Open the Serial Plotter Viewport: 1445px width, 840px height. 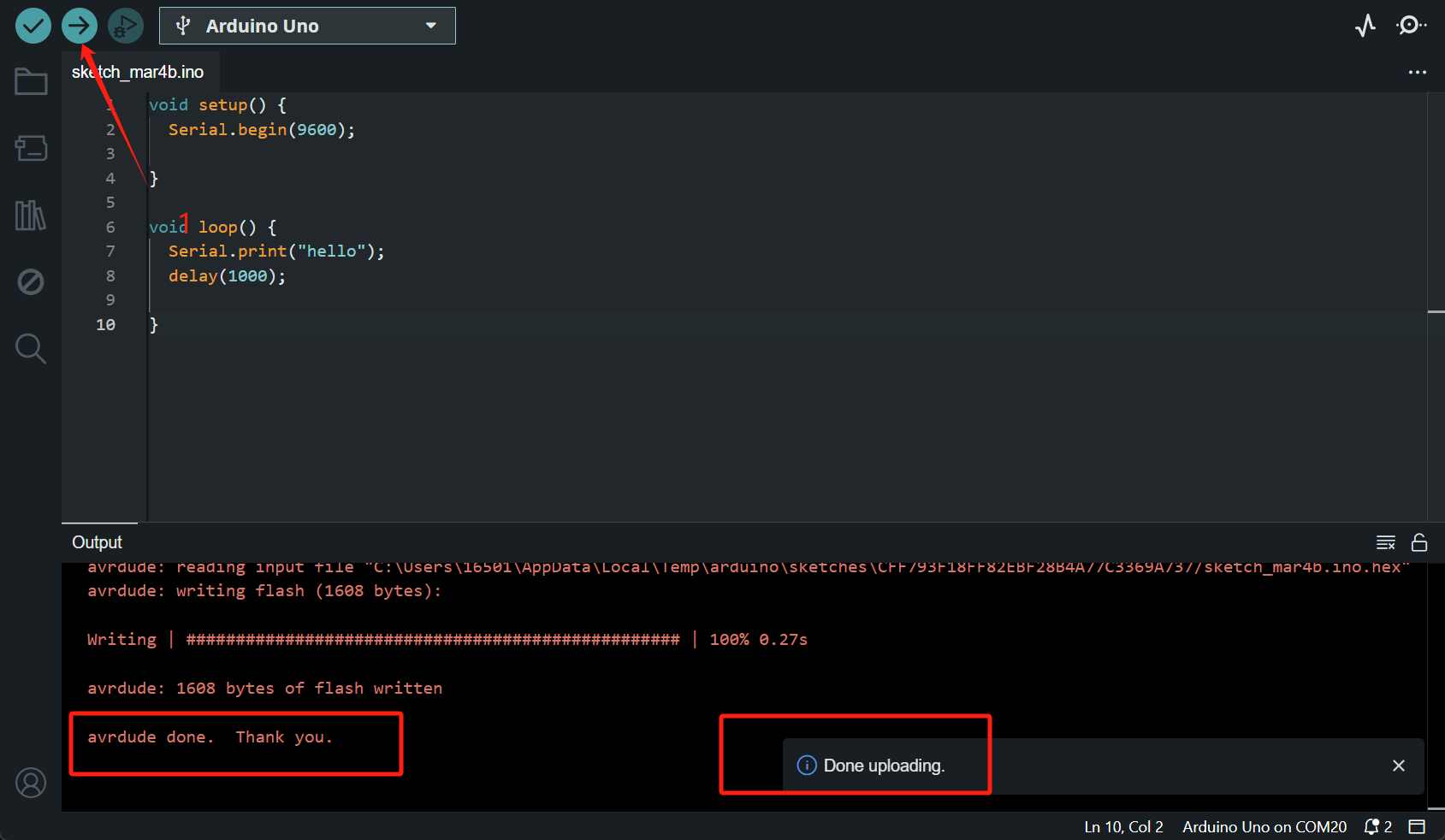[x=1365, y=26]
